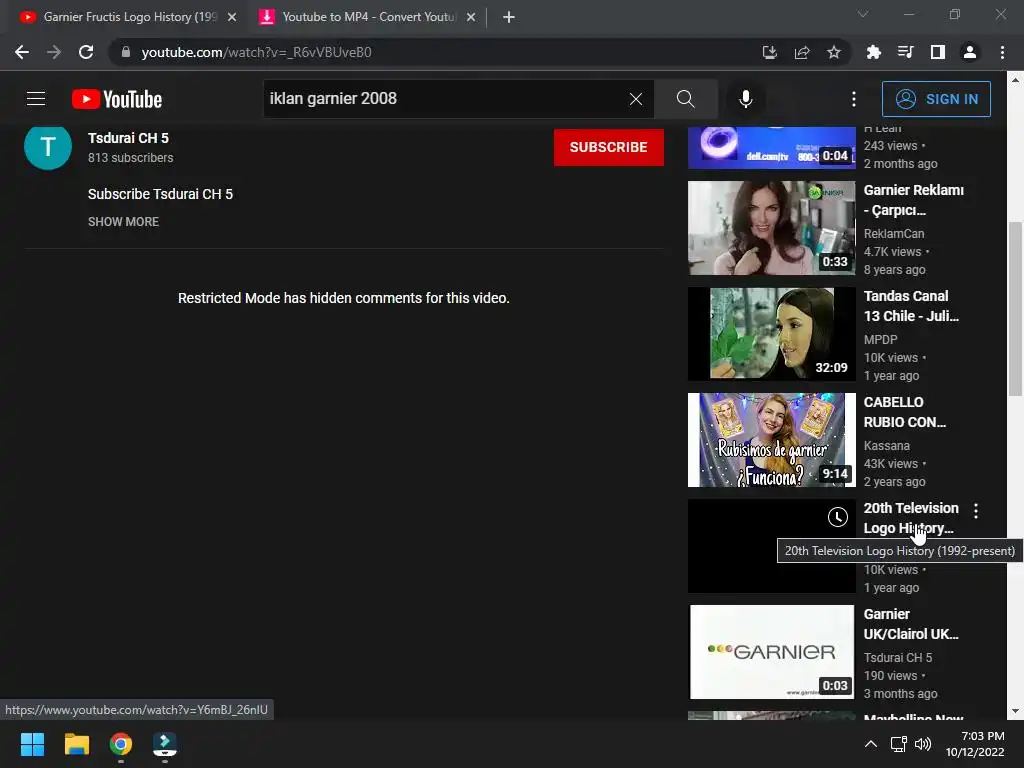
Task: Click the red SUBSCRIBE button
Action: [x=609, y=147]
